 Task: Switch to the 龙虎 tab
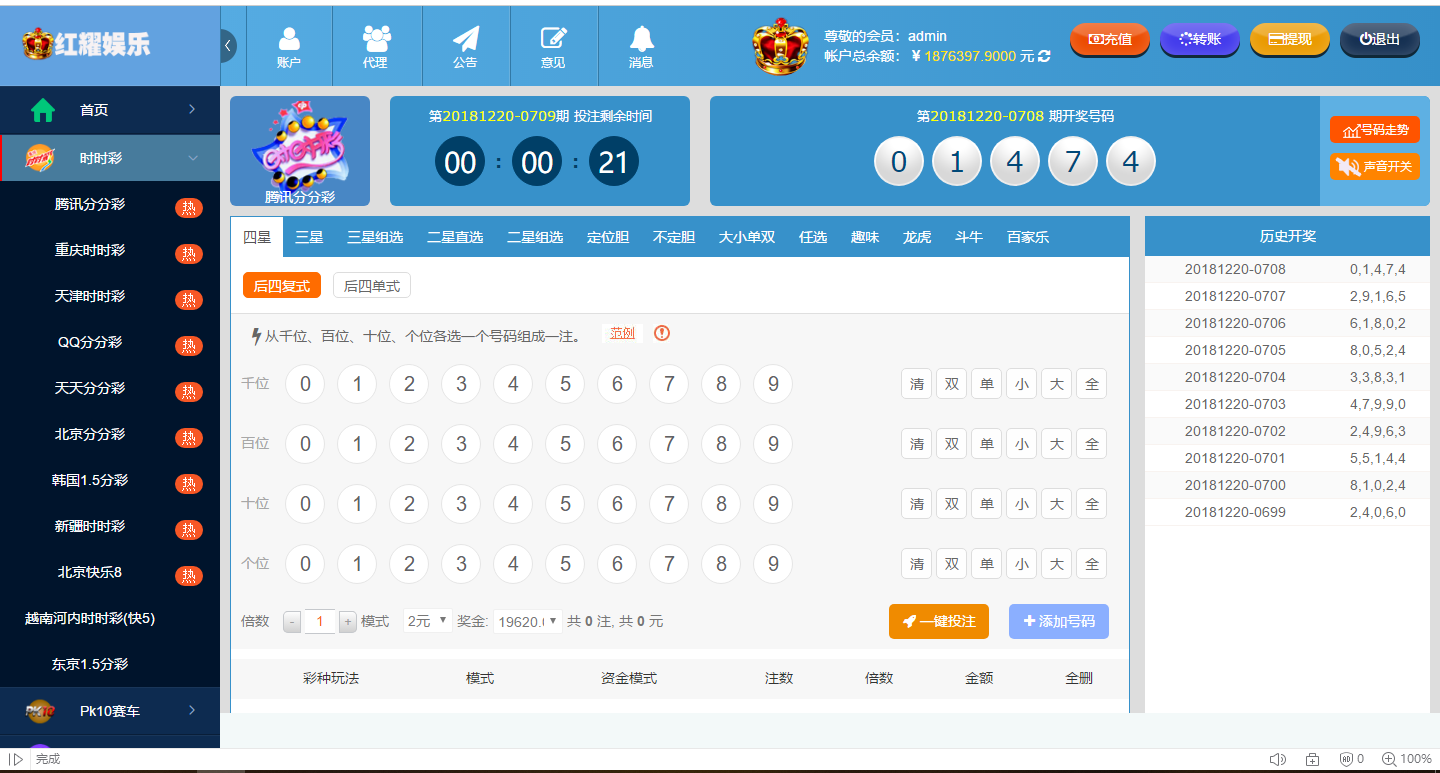(917, 237)
